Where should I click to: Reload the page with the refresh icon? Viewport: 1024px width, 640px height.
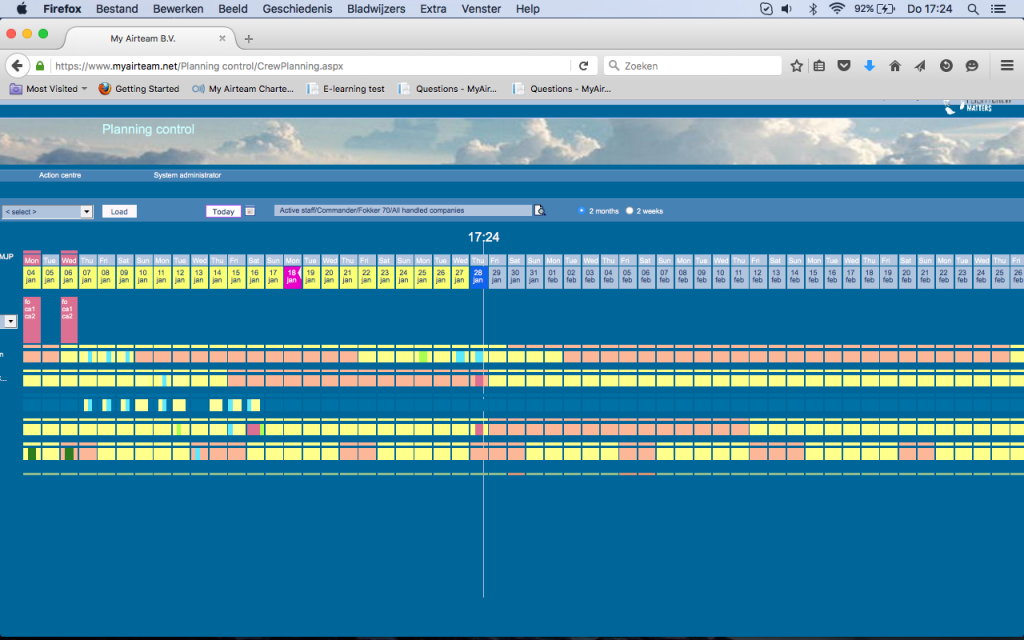[x=584, y=66]
